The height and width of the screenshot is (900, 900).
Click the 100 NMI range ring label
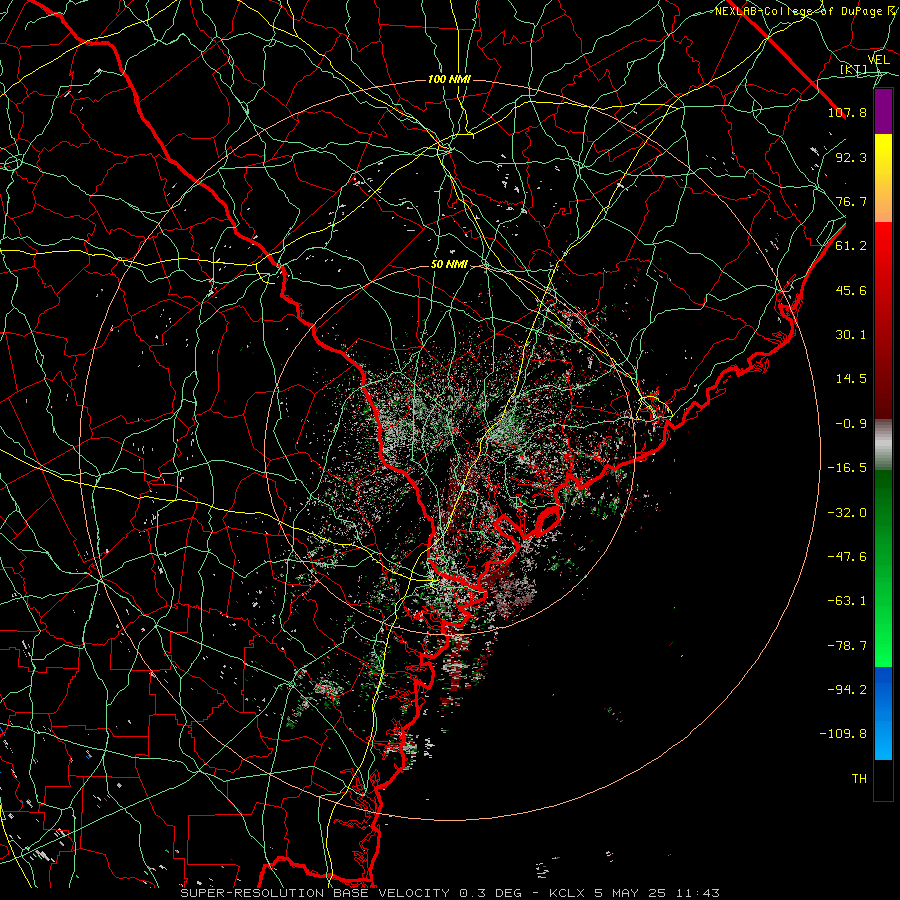coord(449,79)
